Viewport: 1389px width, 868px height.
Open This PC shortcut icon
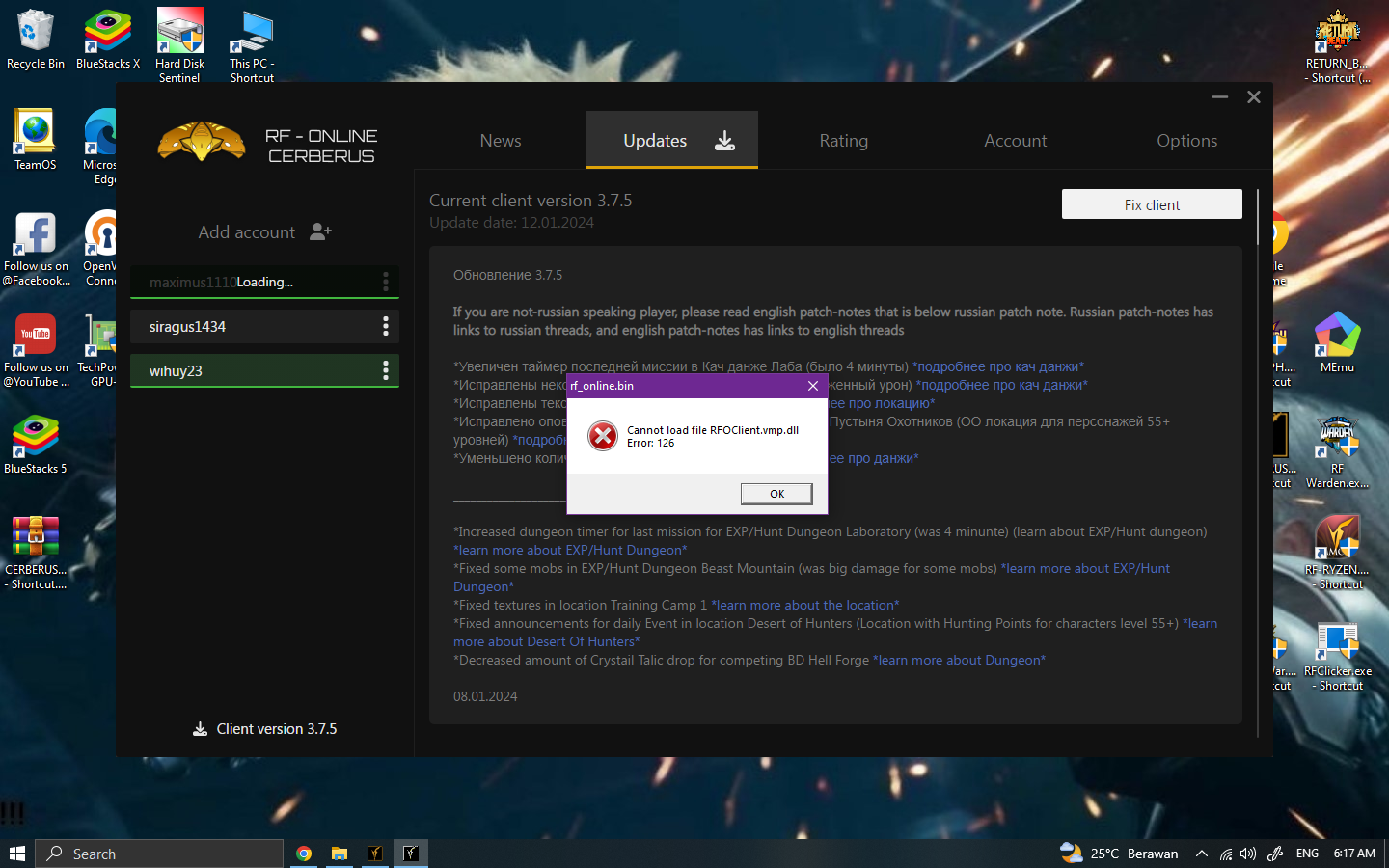click(x=252, y=44)
